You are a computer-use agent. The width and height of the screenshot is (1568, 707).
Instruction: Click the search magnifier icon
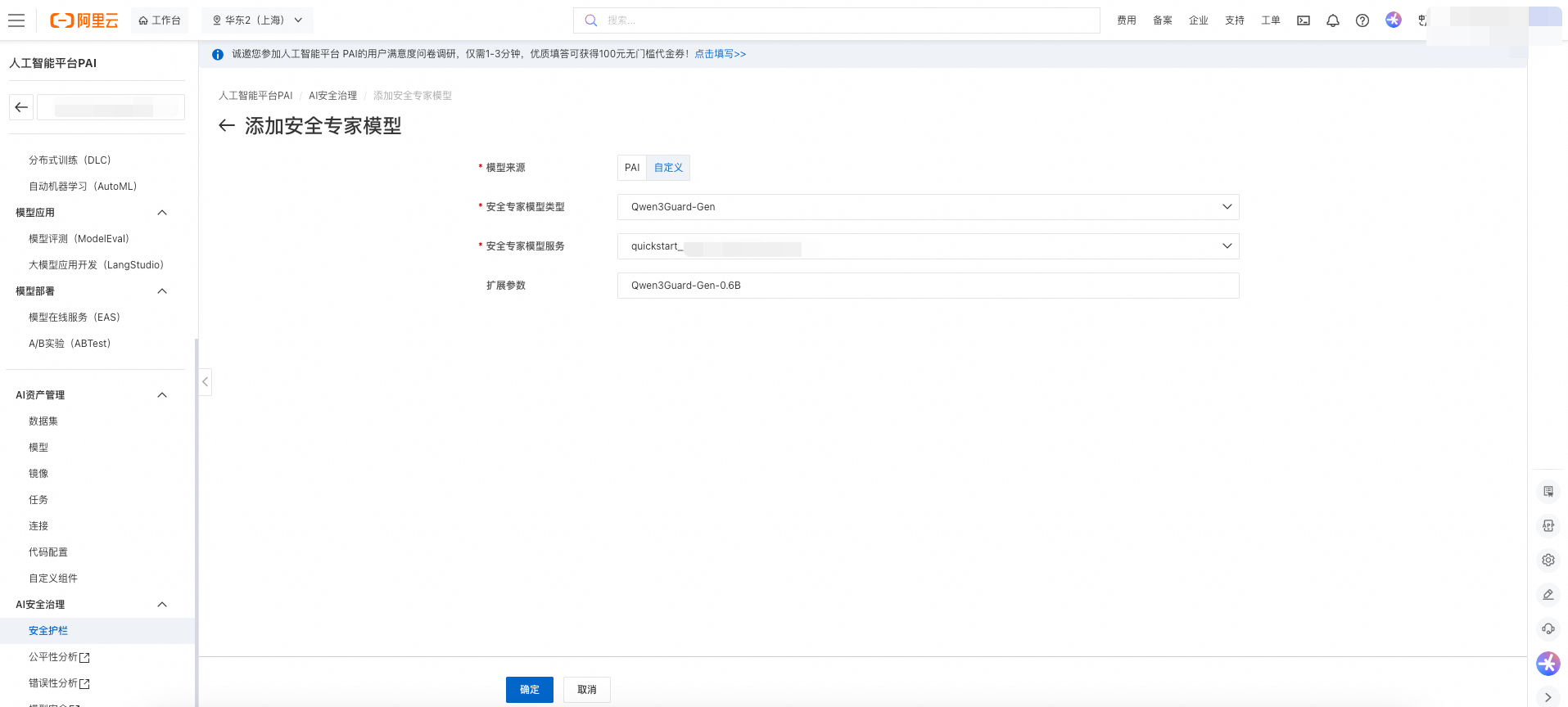(591, 20)
